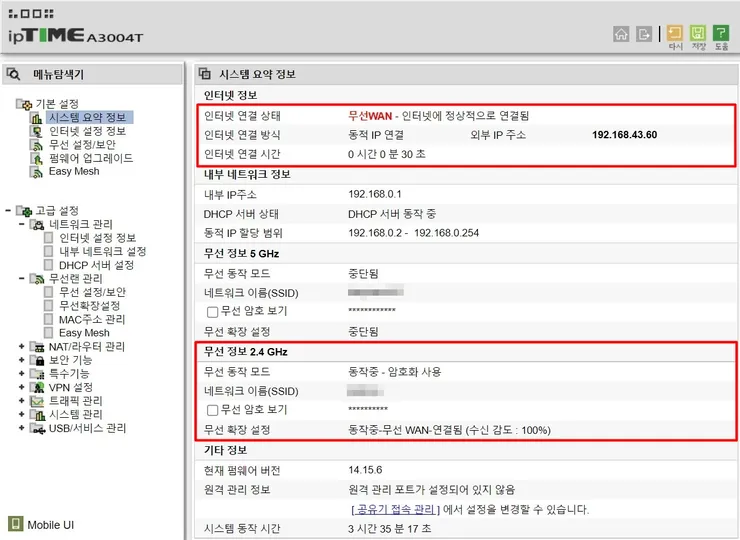Click the ipTIME A3004T logo

76,36
